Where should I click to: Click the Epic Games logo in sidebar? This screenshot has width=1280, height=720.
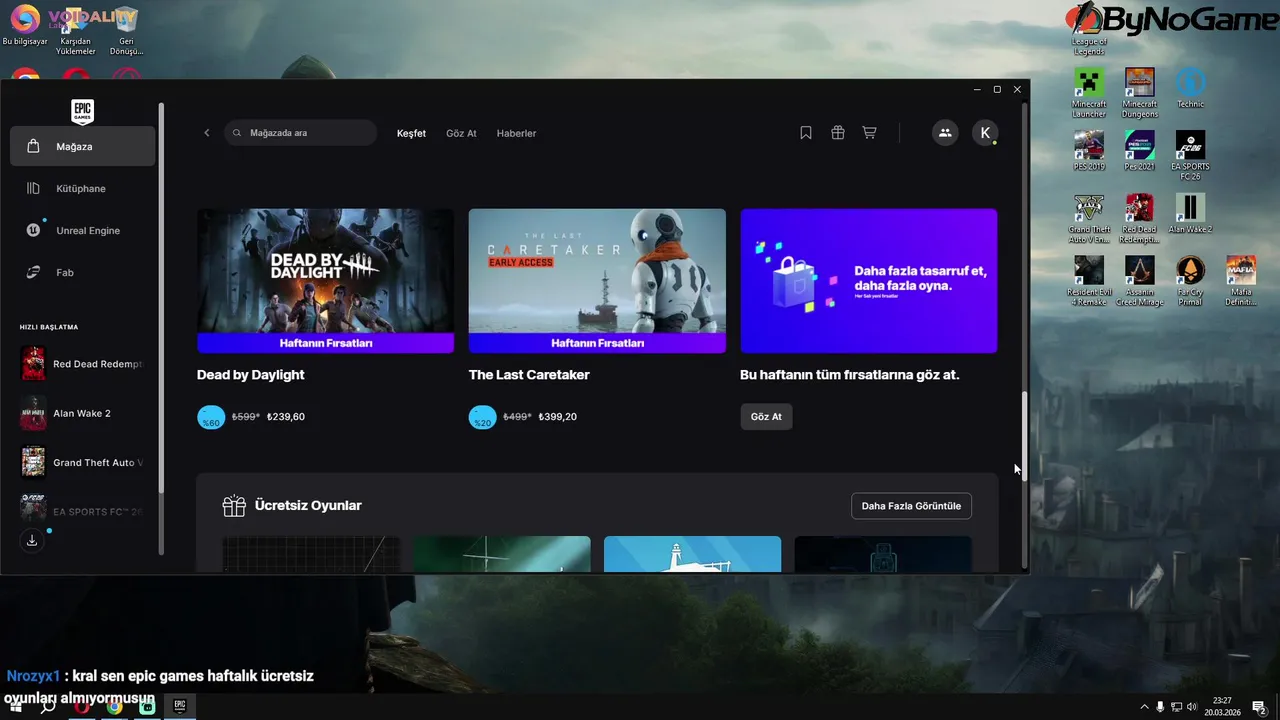(83, 111)
